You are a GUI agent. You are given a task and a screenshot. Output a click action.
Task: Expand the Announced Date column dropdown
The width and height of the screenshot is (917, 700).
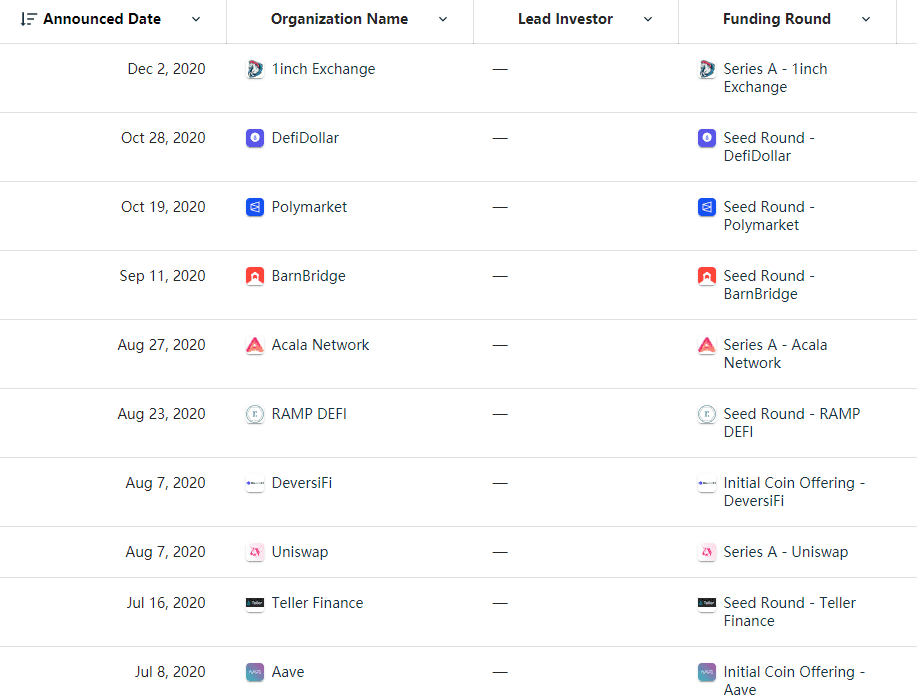point(196,19)
